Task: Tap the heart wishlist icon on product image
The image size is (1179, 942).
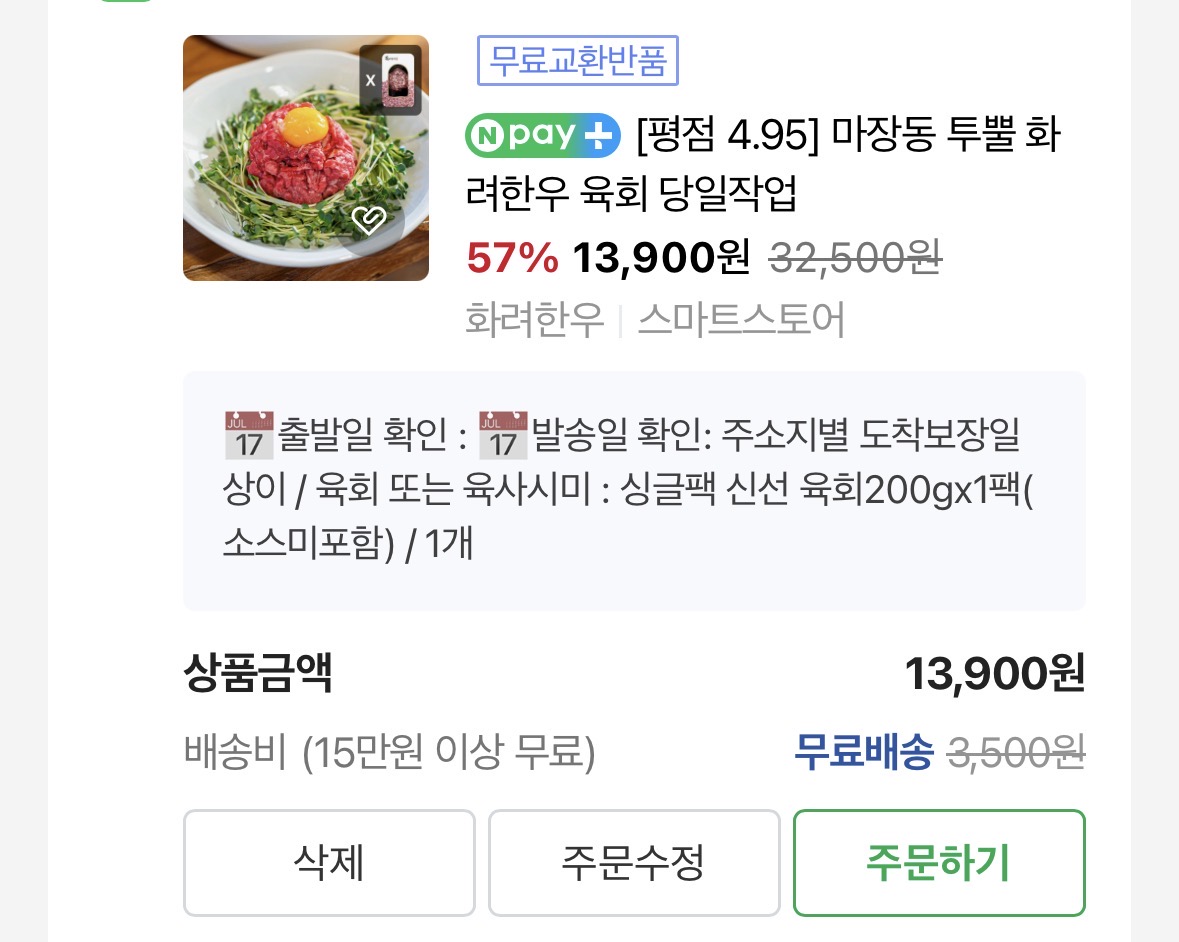Action: pos(369,221)
